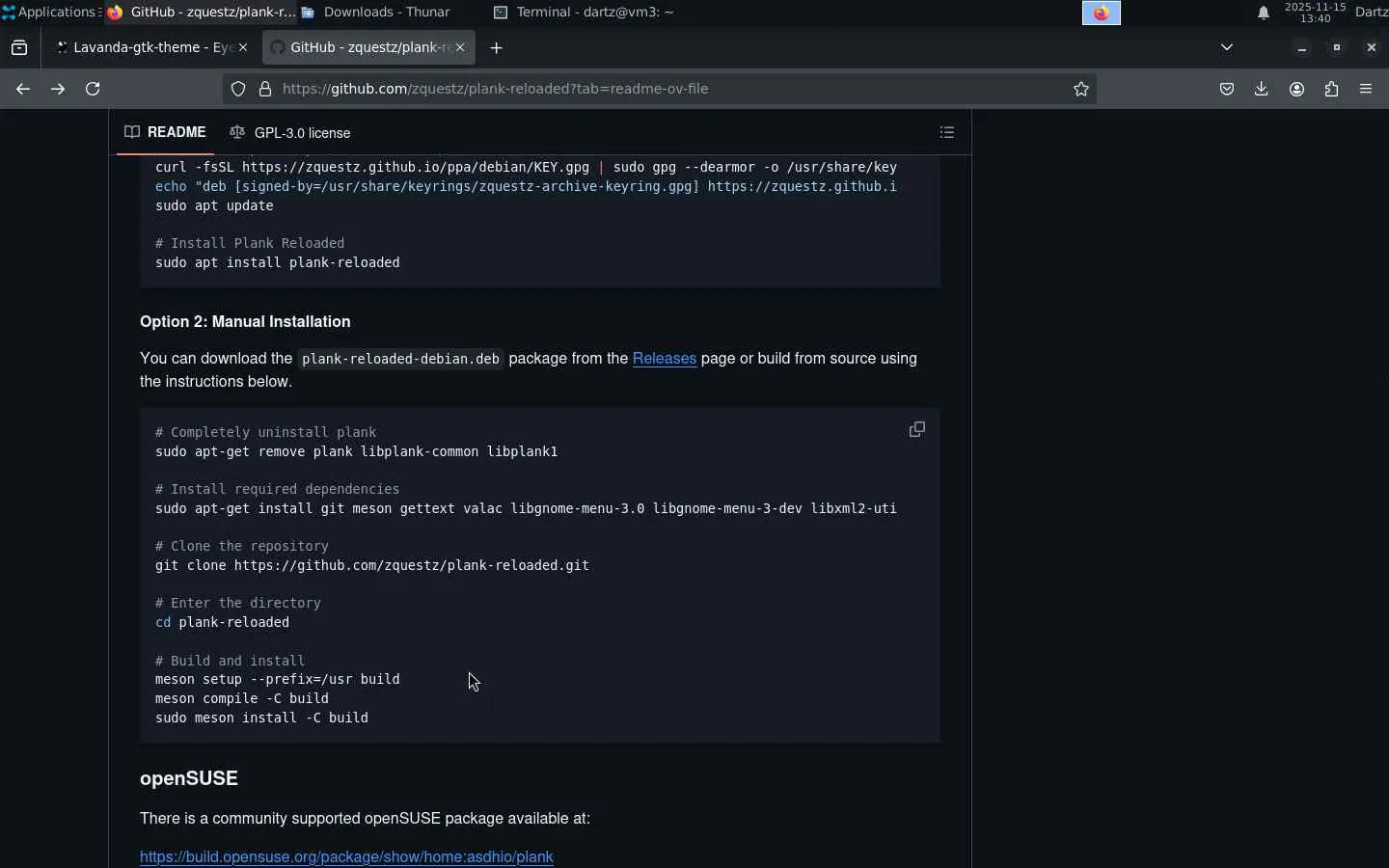Copy the manual installation code block
The width and height of the screenshot is (1389, 868).
[917, 429]
